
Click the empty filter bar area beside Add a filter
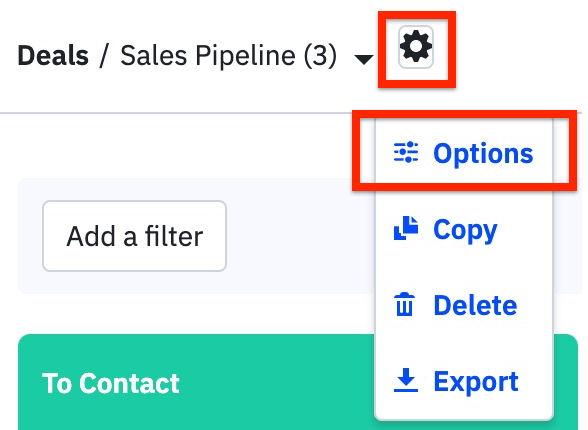coord(300,236)
